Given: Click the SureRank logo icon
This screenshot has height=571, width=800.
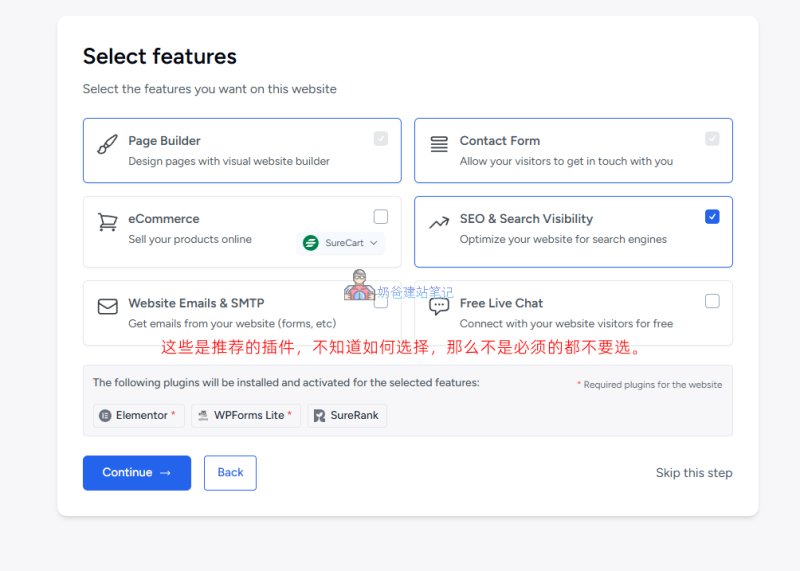Looking at the screenshot, I should (x=319, y=415).
